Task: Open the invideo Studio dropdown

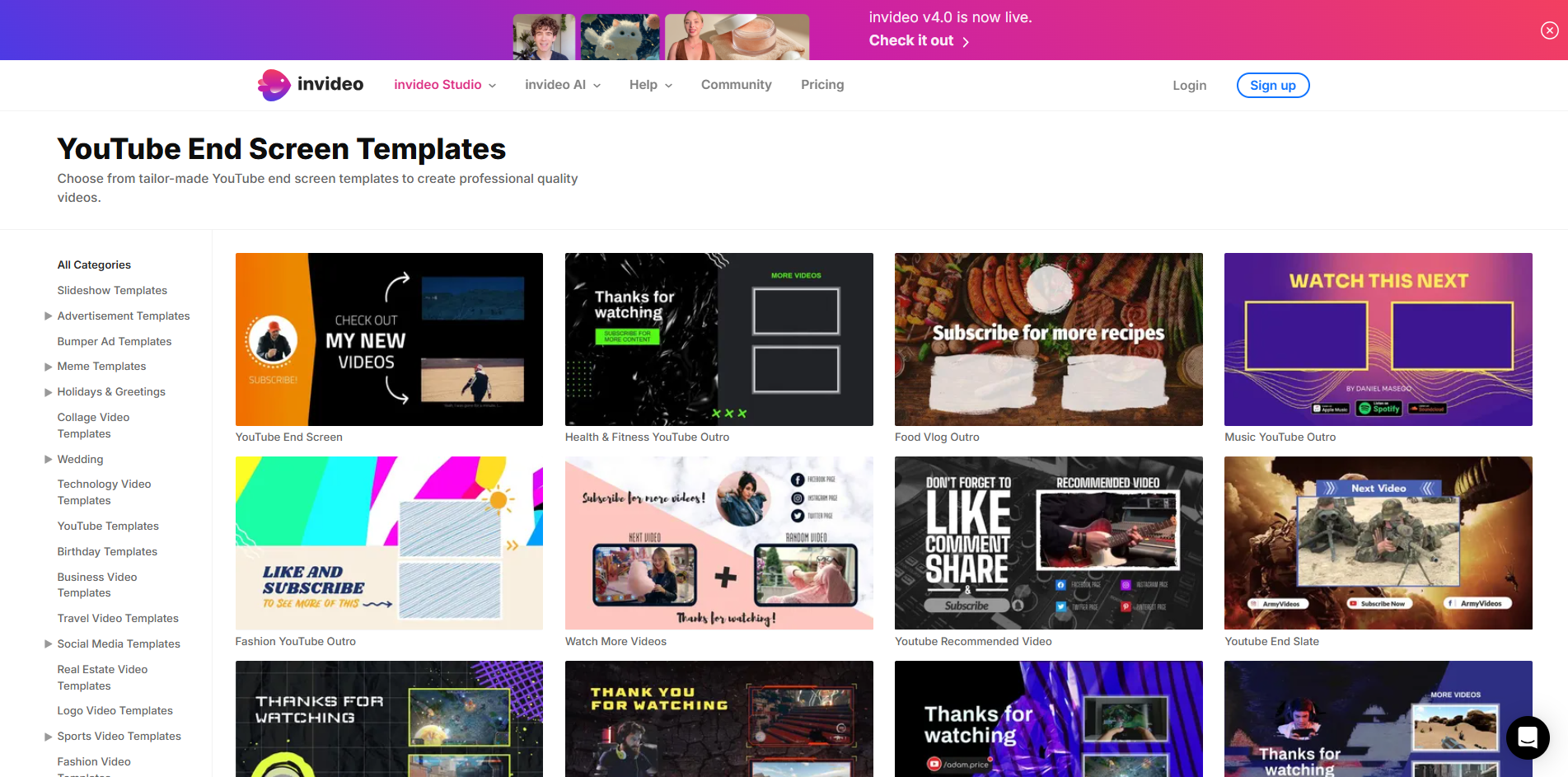Action: click(444, 84)
